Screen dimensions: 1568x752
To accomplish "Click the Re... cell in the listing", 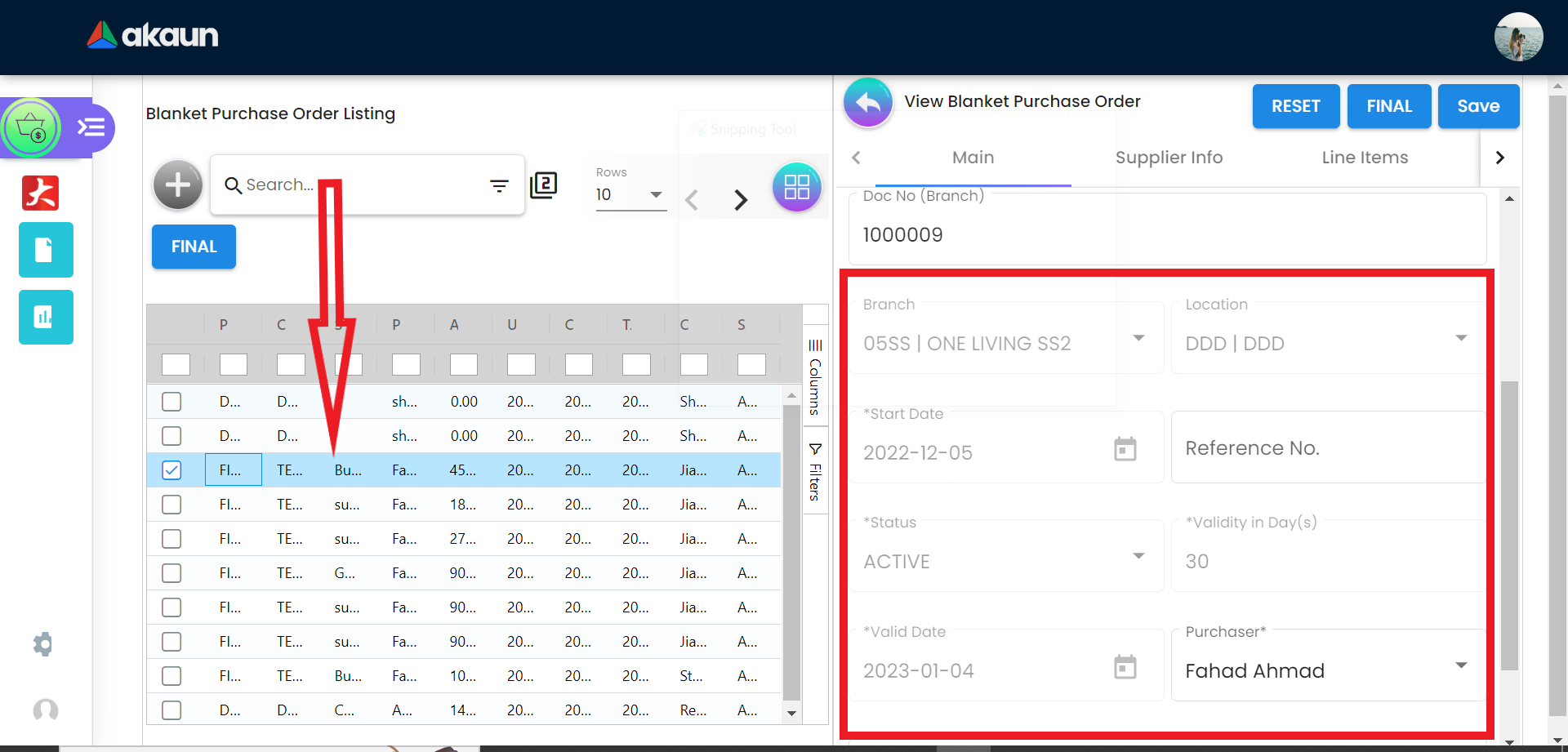I will tap(693, 710).
